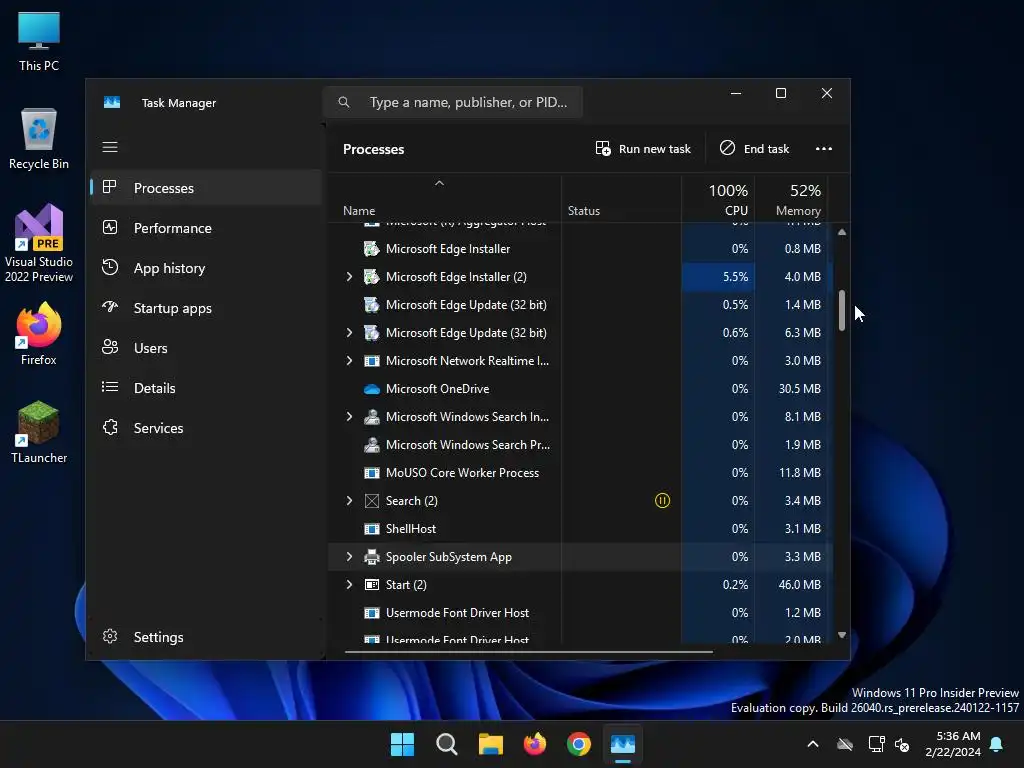
Task: Click the process list vertical scrollbar thumb
Action: click(842, 310)
